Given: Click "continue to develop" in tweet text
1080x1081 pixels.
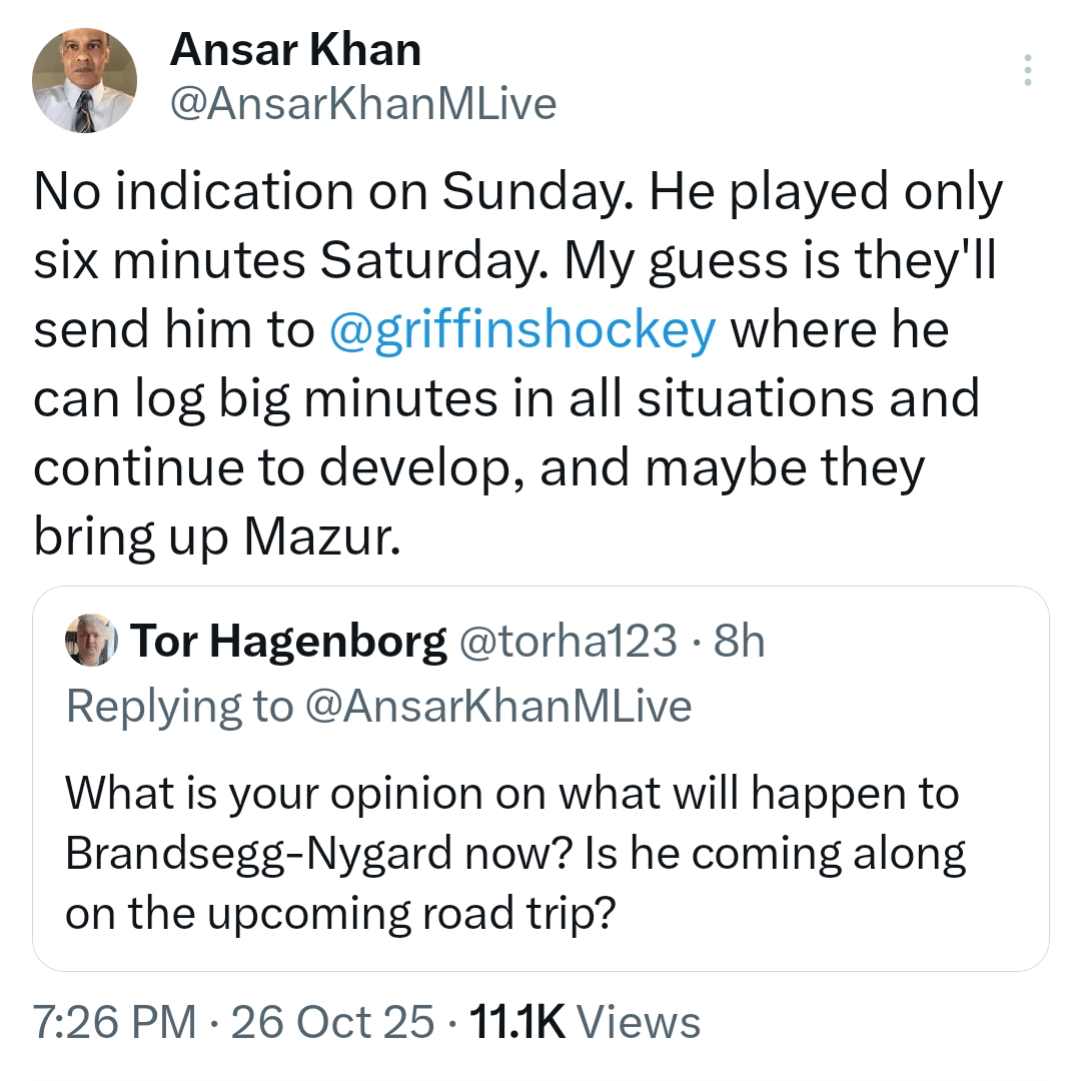Looking at the screenshot, I should coord(270,468).
